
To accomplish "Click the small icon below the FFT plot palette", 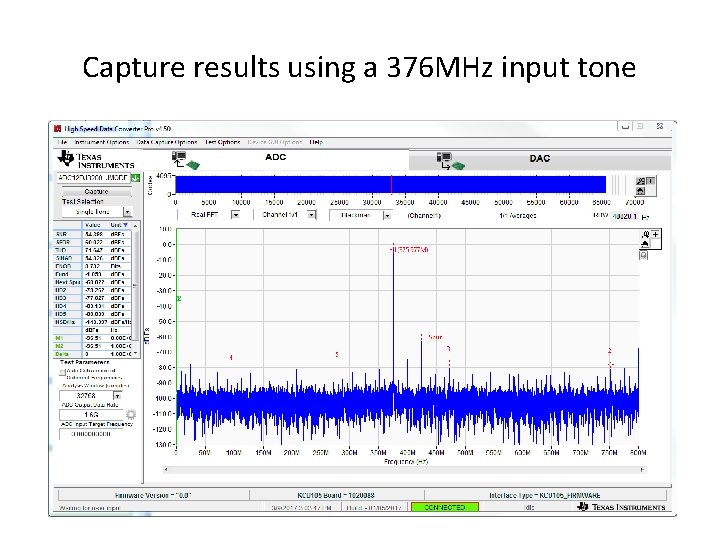I will click(643, 255).
